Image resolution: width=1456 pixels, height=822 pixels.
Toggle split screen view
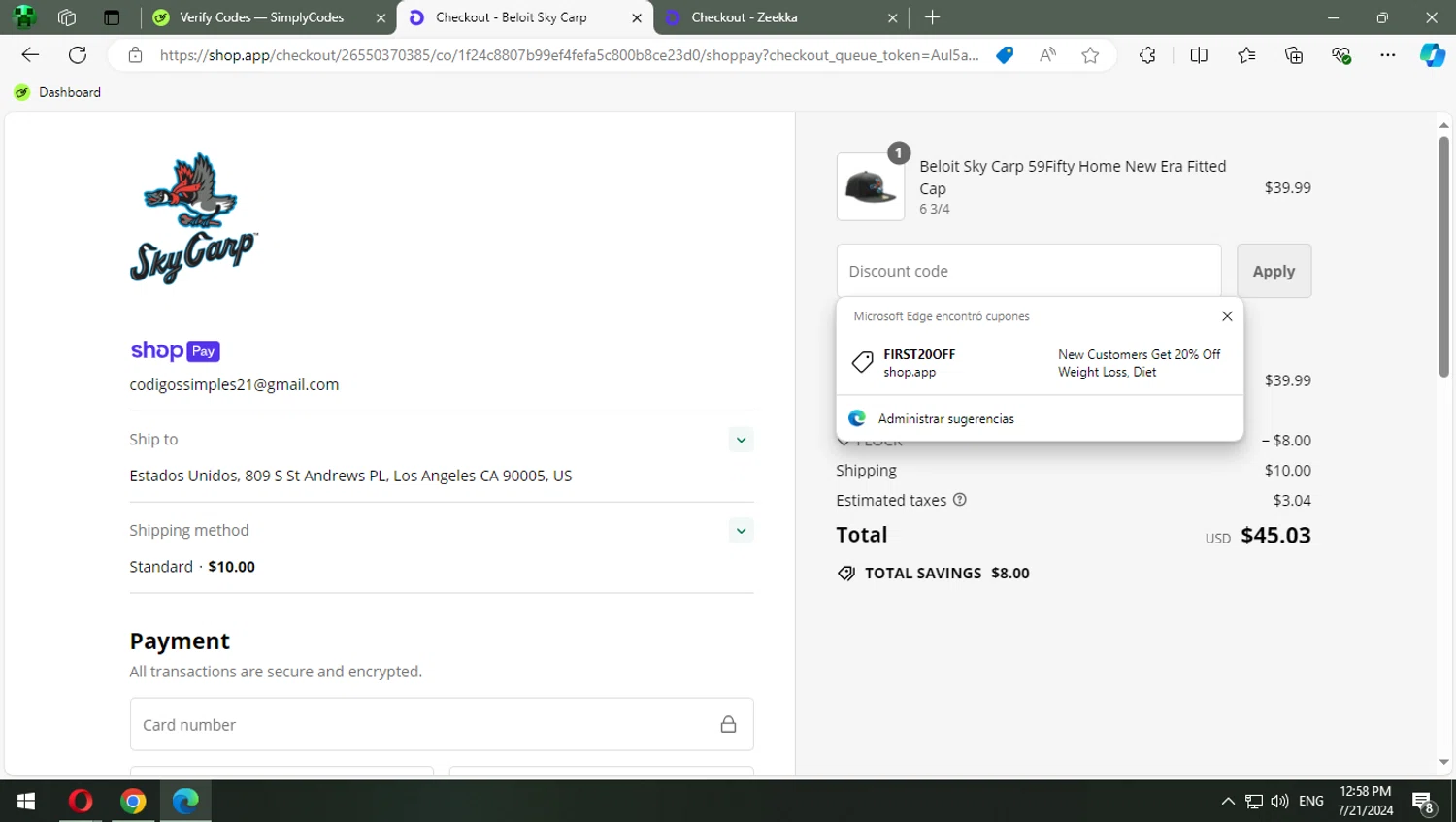pyautogui.click(x=1199, y=55)
